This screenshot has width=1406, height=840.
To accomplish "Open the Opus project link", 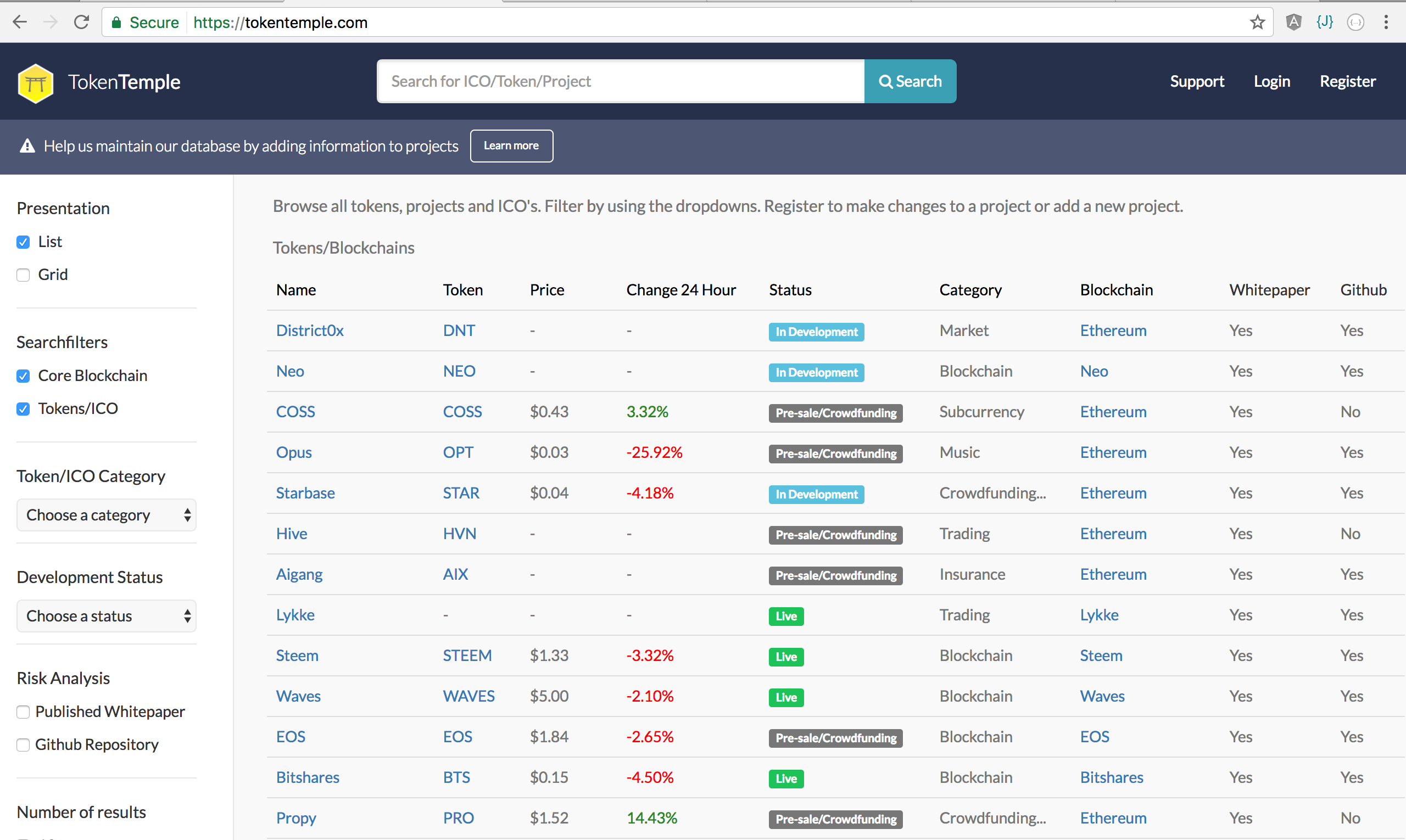I will point(294,453).
